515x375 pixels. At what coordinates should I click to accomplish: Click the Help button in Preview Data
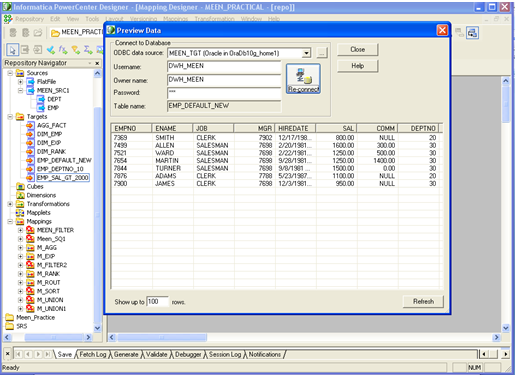(x=357, y=66)
